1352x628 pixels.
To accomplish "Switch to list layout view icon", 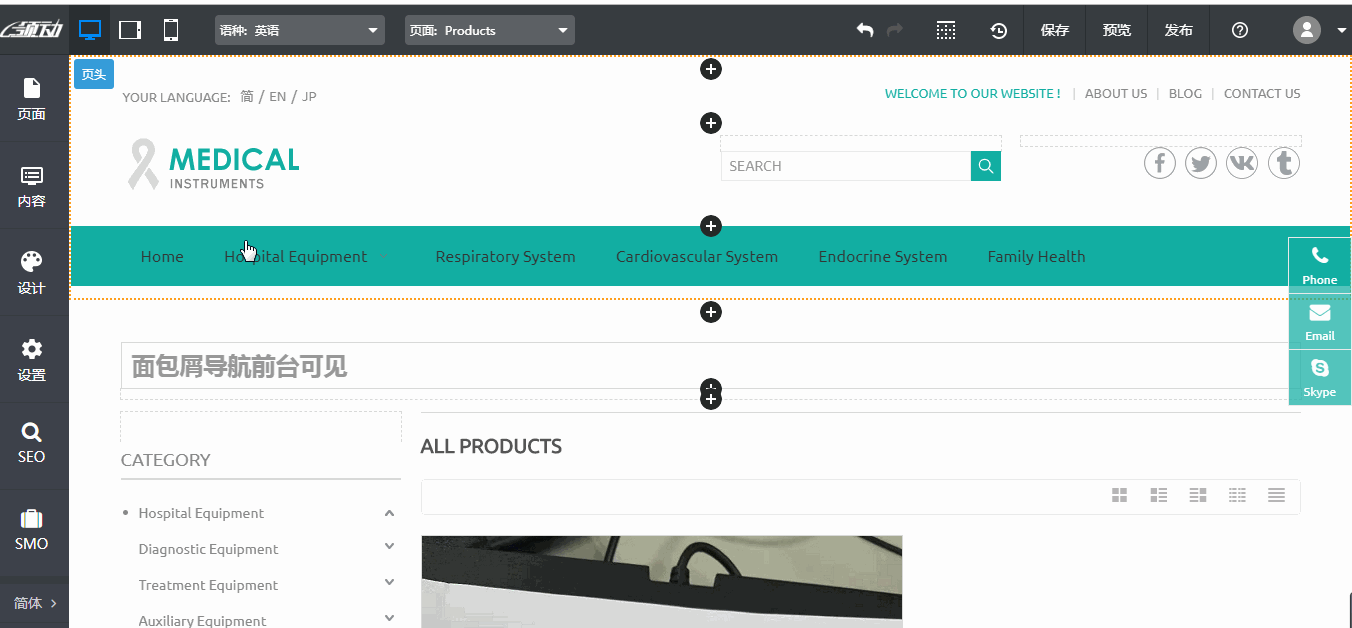I will [x=1276, y=495].
